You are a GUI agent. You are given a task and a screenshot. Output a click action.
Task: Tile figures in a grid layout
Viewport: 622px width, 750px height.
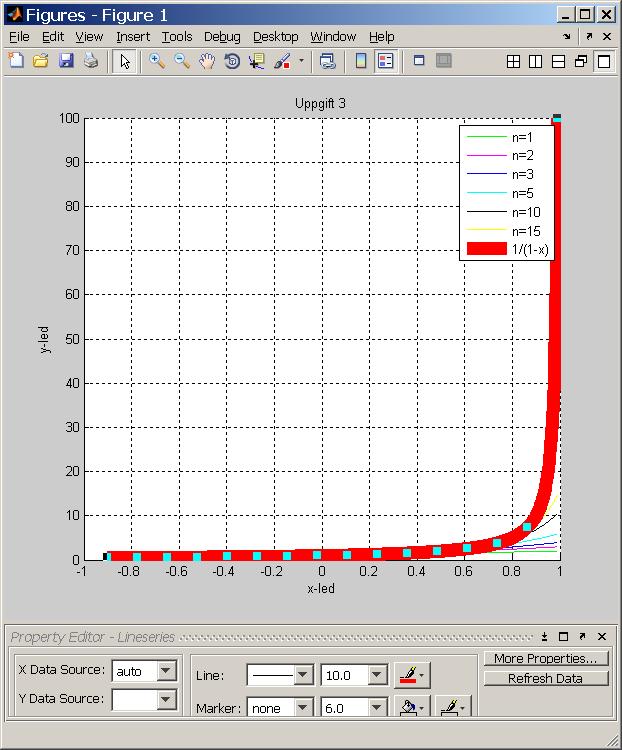pos(513,61)
